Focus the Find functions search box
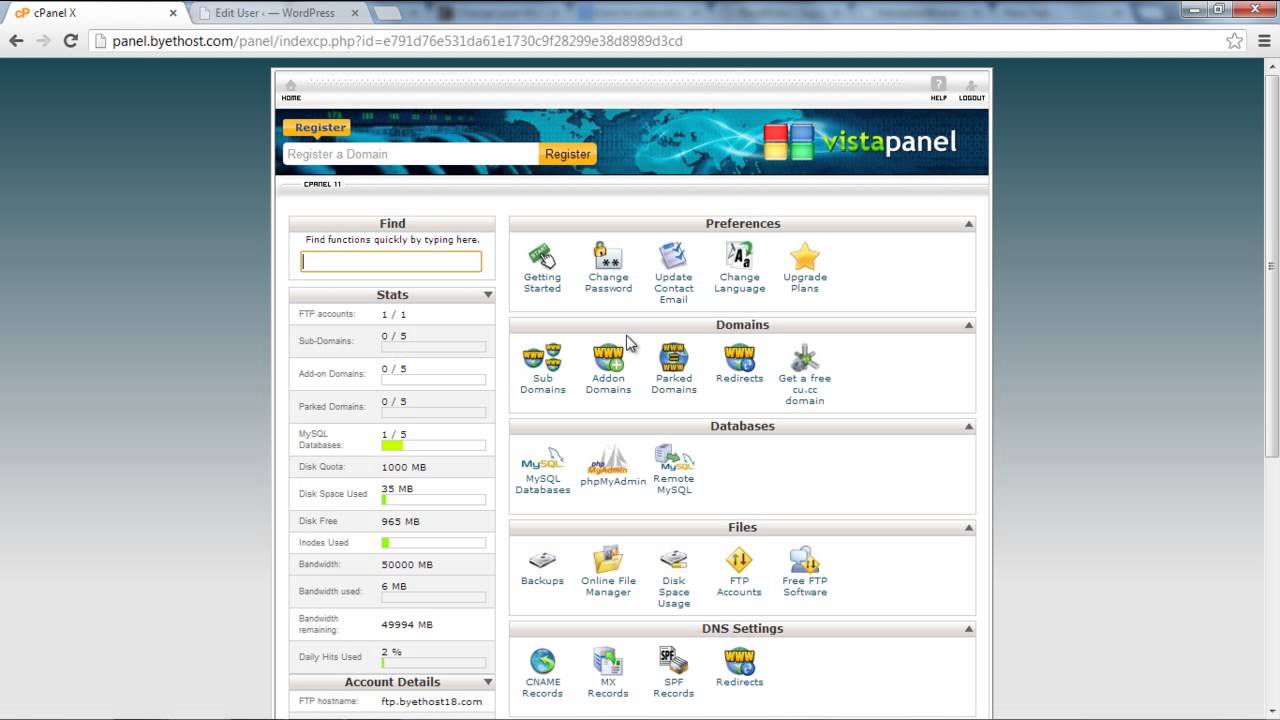 point(391,261)
